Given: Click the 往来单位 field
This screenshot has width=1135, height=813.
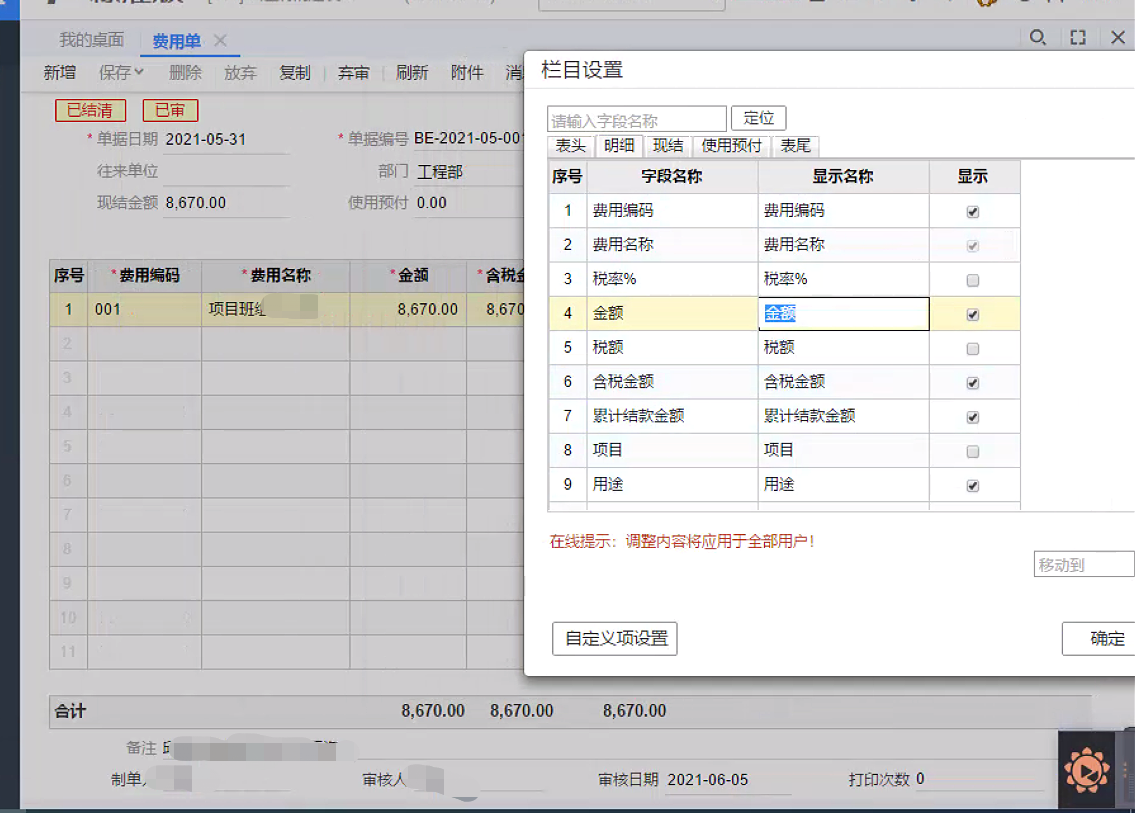Looking at the screenshot, I should point(226,172).
